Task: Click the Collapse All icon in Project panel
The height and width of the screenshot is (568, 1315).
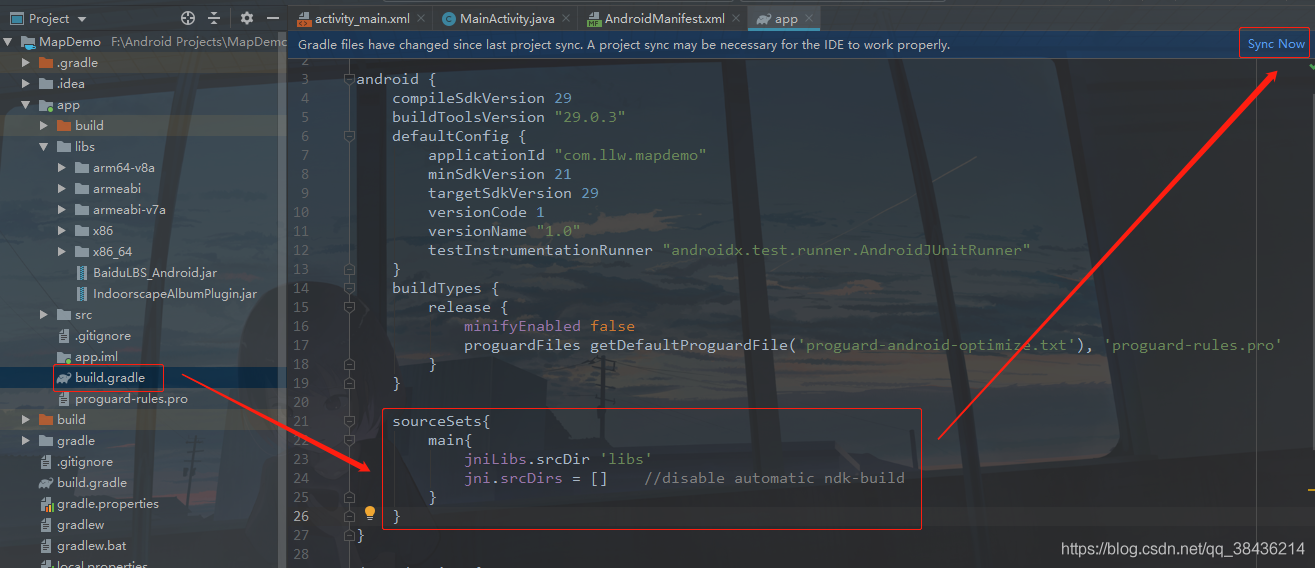Action: (x=214, y=18)
